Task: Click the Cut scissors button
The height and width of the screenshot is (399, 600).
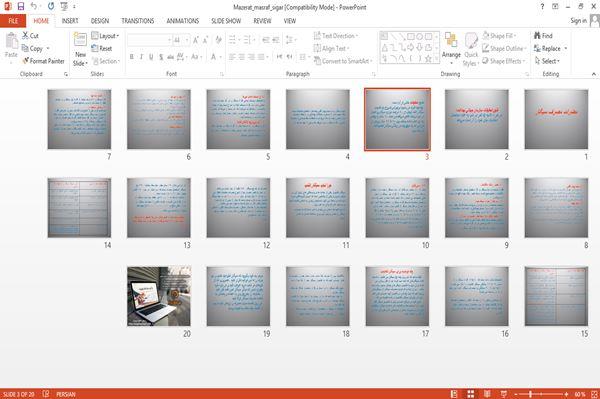Action: coord(30,36)
